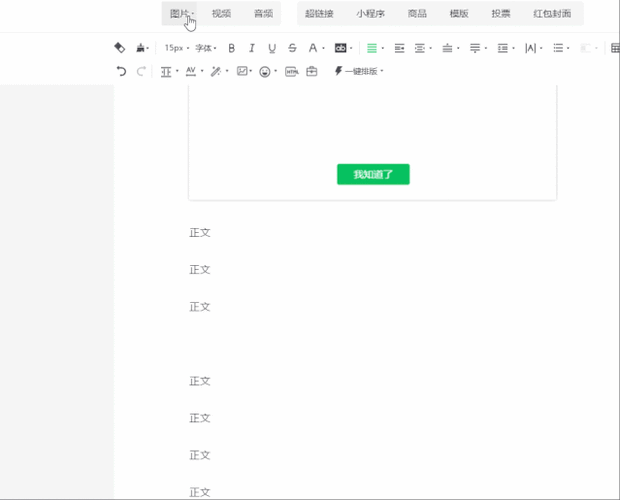Open the 一键排版 dropdown

click(359, 71)
